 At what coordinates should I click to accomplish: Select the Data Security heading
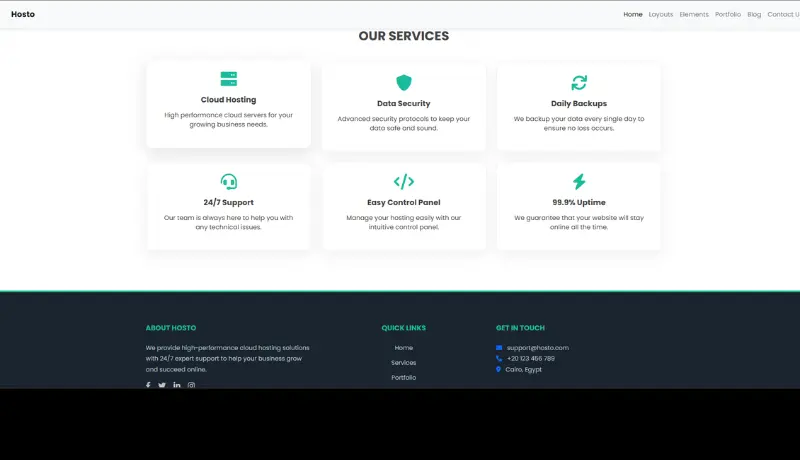click(x=404, y=103)
